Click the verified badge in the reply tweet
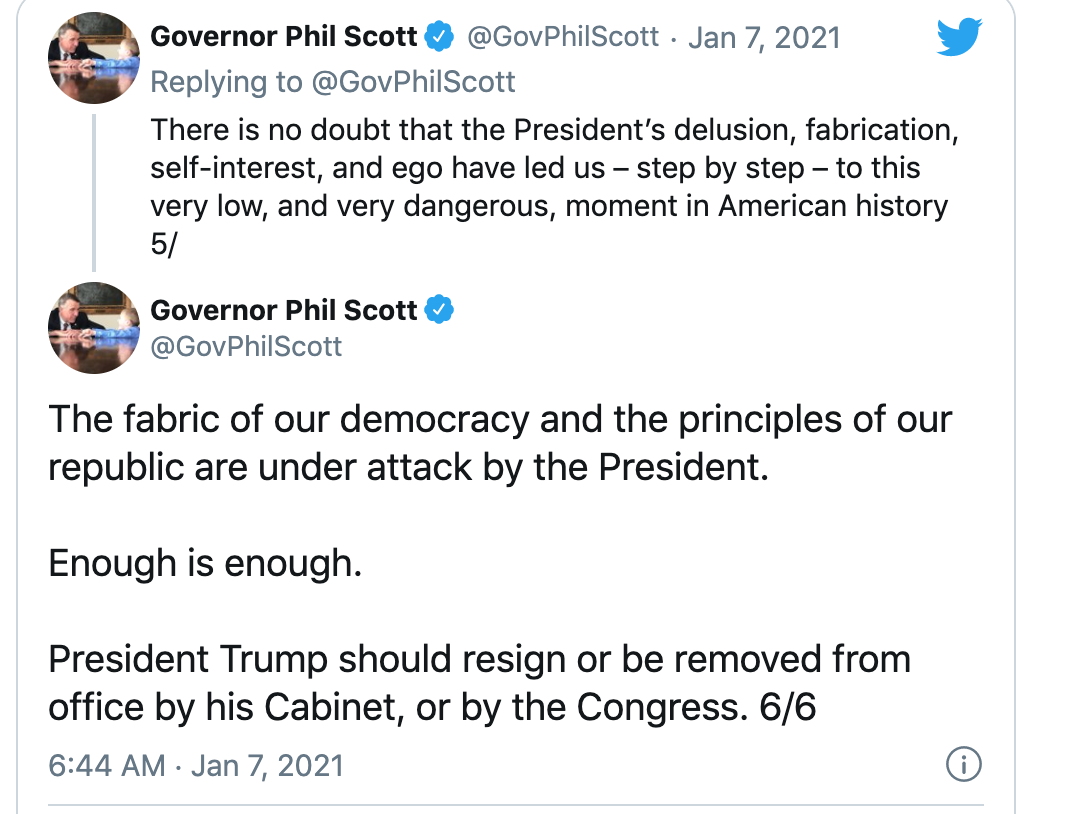This screenshot has width=1076, height=814. [x=439, y=36]
